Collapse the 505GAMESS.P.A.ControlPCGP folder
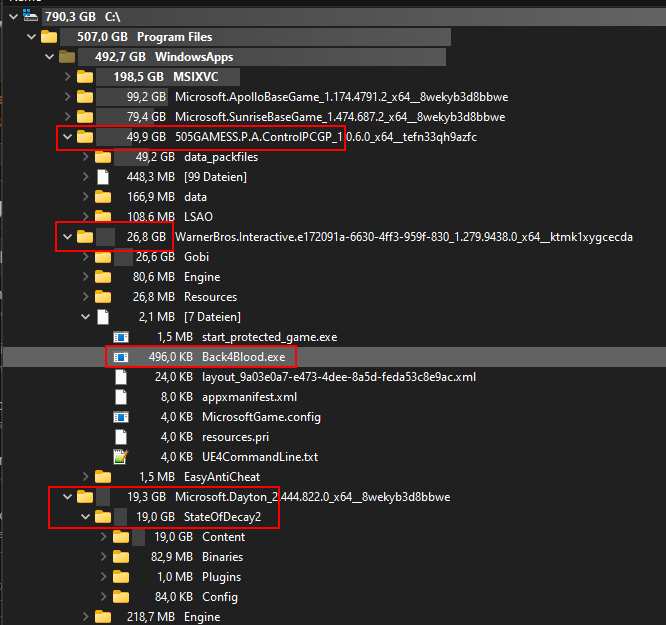Image resolution: width=666 pixels, height=625 pixels. point(68,137)
